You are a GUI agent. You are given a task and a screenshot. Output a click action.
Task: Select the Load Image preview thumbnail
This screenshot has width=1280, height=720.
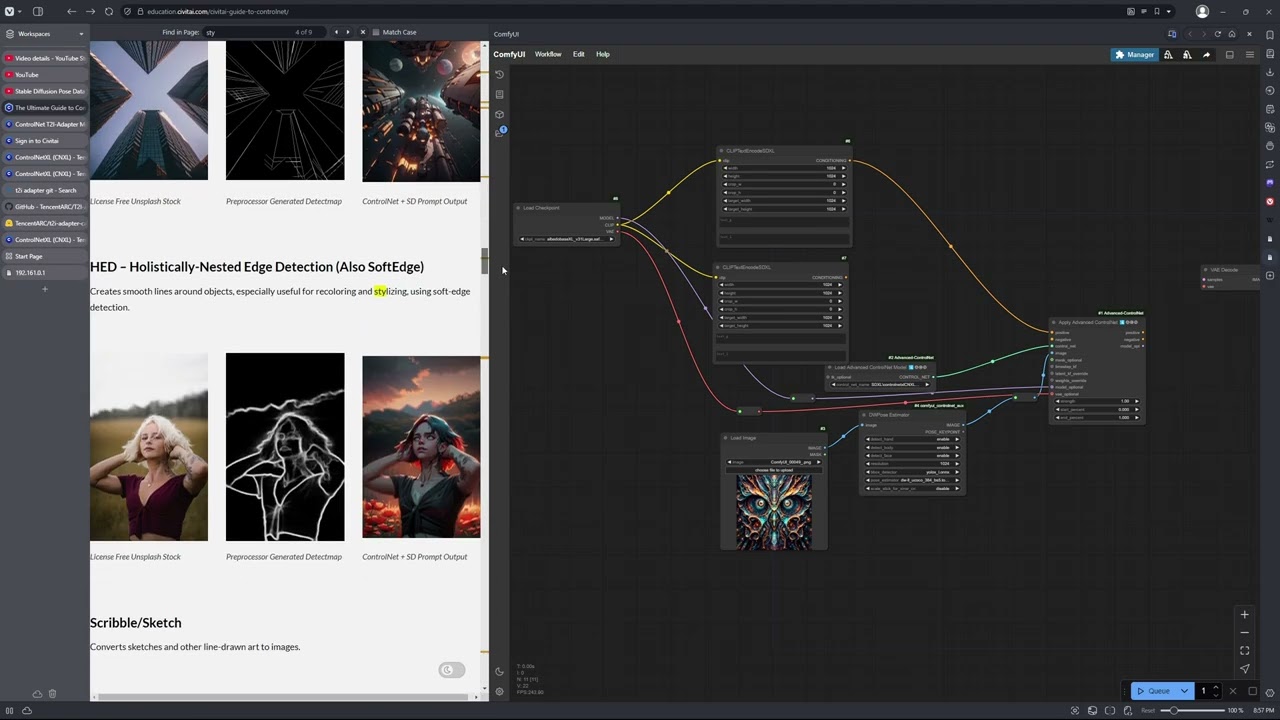774,511
